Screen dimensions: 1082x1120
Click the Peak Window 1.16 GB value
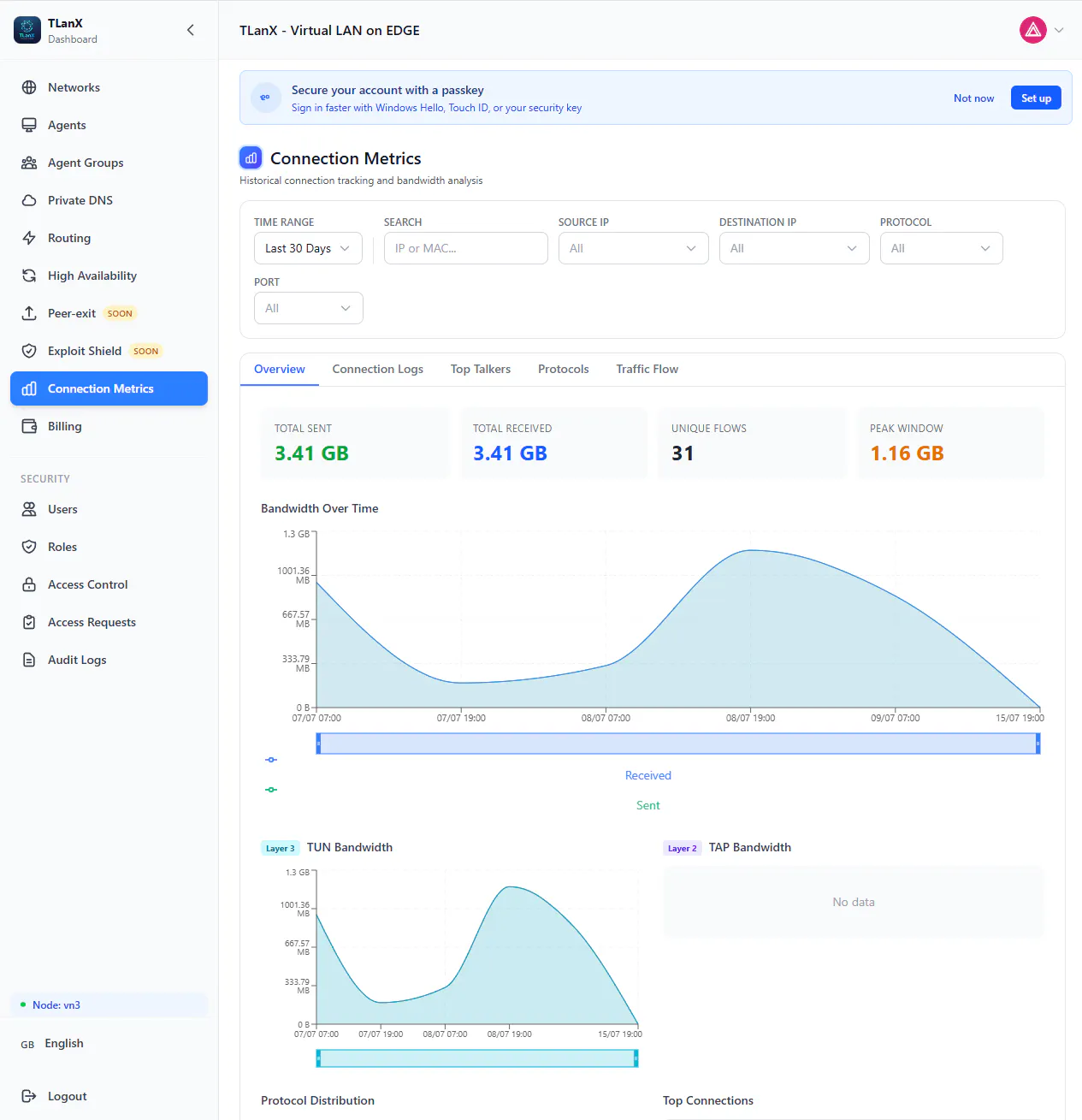point(907,453)
